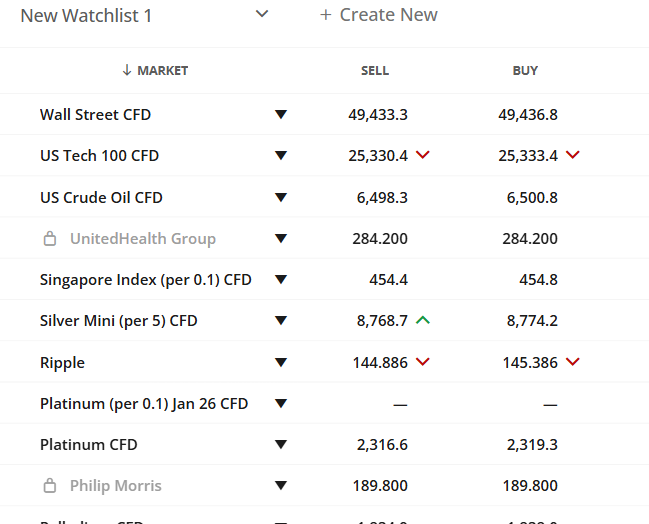
Task: Click the sort arrow in the Market header
Action: (x=127, y=71)
